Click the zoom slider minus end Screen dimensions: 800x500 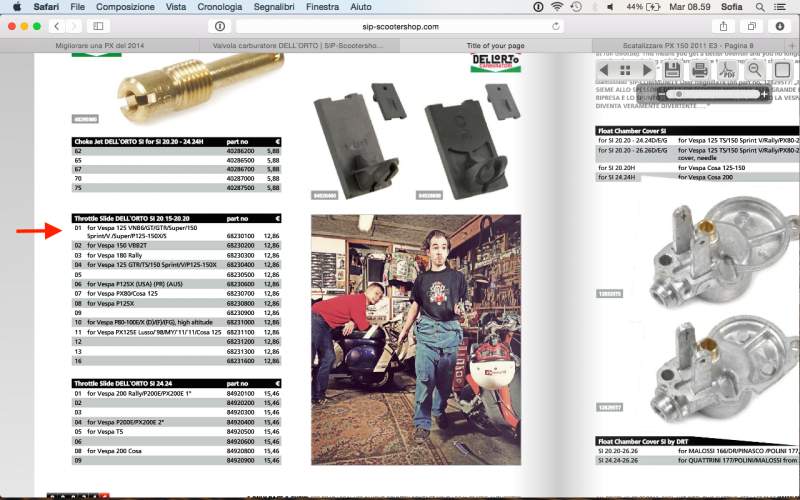pos(662,94)
